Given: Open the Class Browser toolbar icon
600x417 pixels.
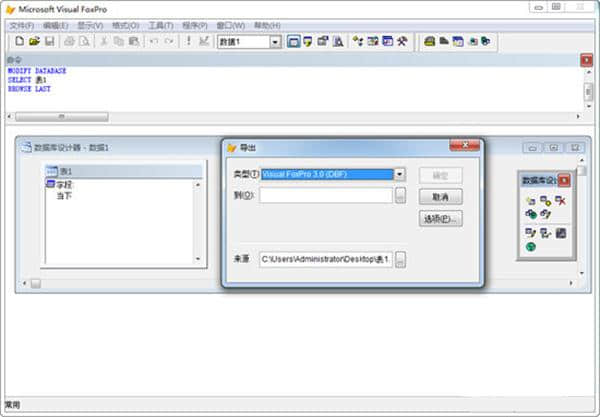Looking at the screenshot, I should pos(358,41).
